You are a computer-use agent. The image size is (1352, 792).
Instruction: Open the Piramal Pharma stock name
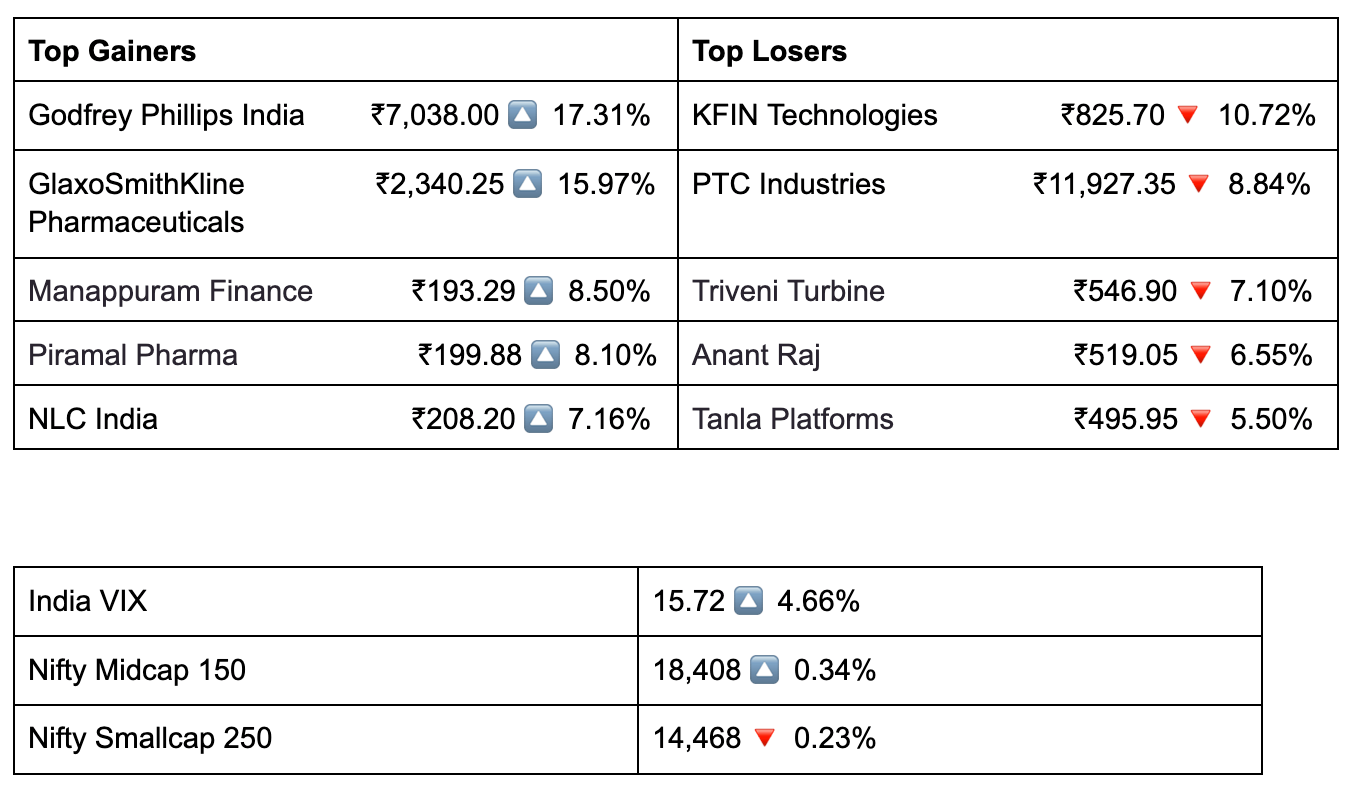coord(133,355)
